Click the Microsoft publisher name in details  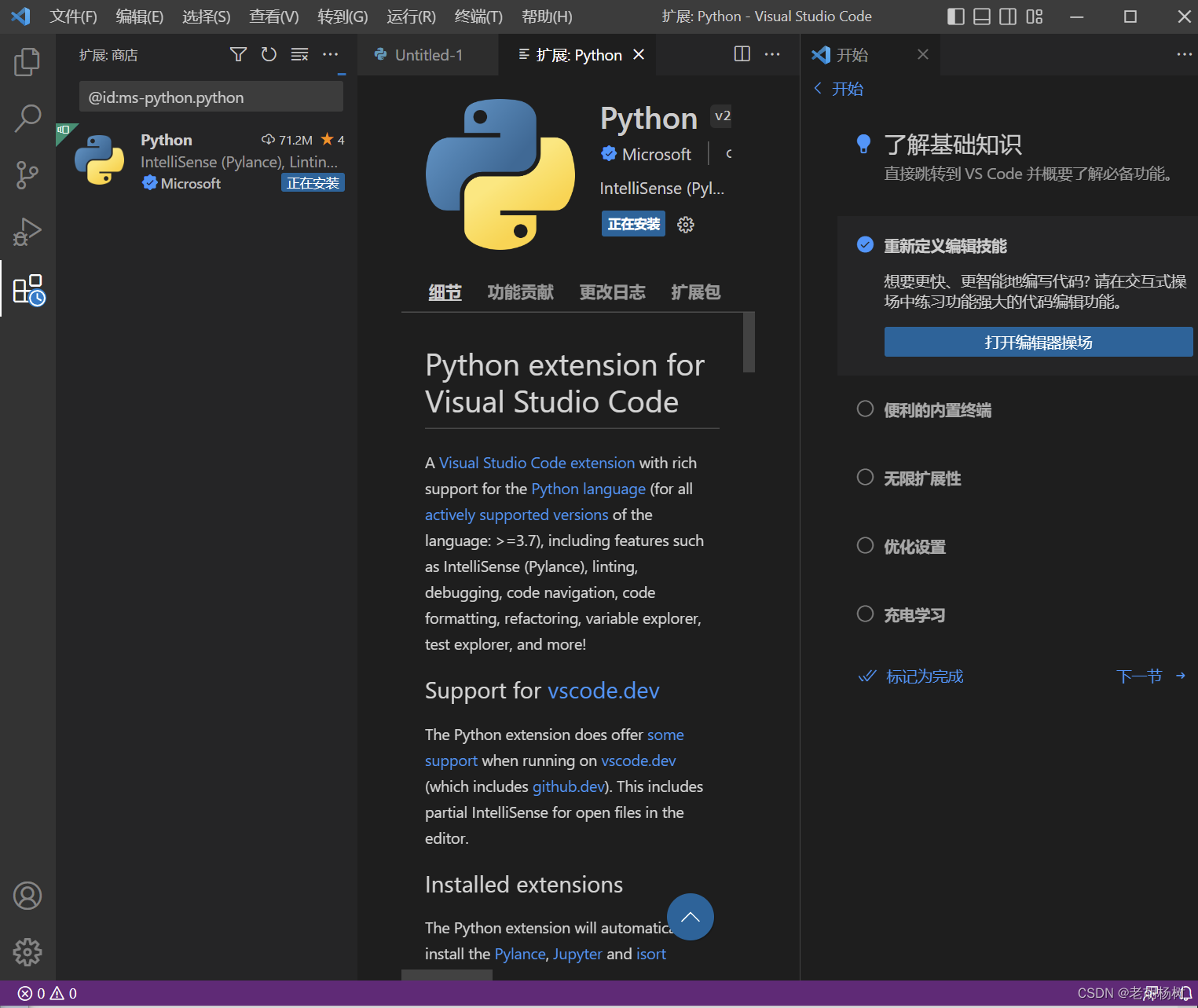[x=657, y=154]
